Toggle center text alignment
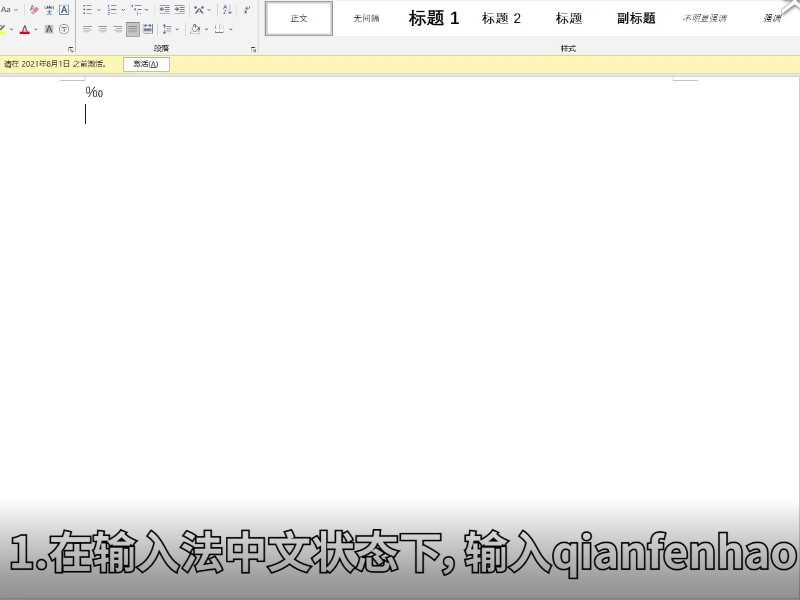The width and height of the screenshot is (800, 600). point(102,29)
